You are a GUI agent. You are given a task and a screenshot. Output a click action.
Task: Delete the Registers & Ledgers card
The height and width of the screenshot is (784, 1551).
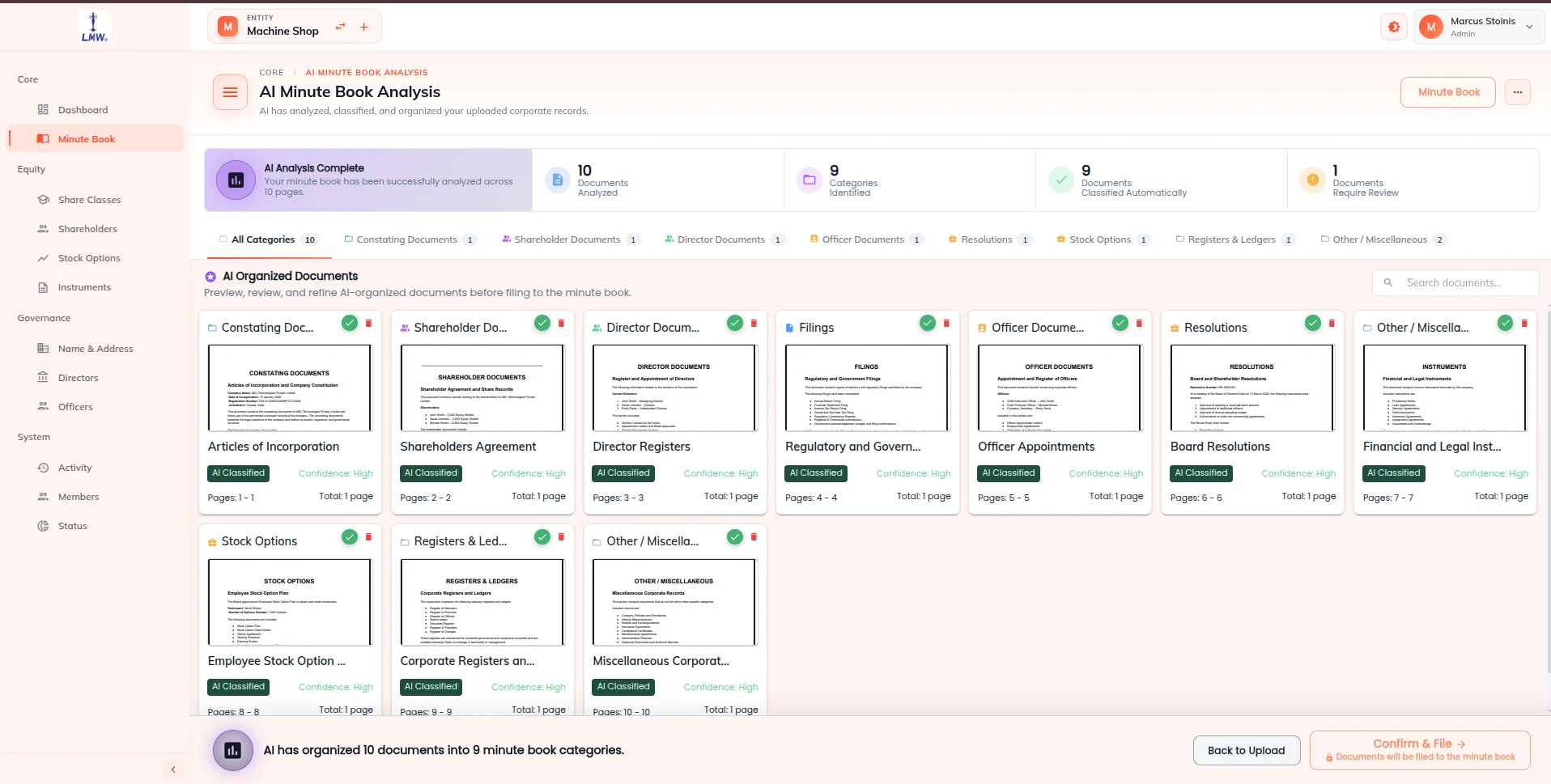click(561, 537)
